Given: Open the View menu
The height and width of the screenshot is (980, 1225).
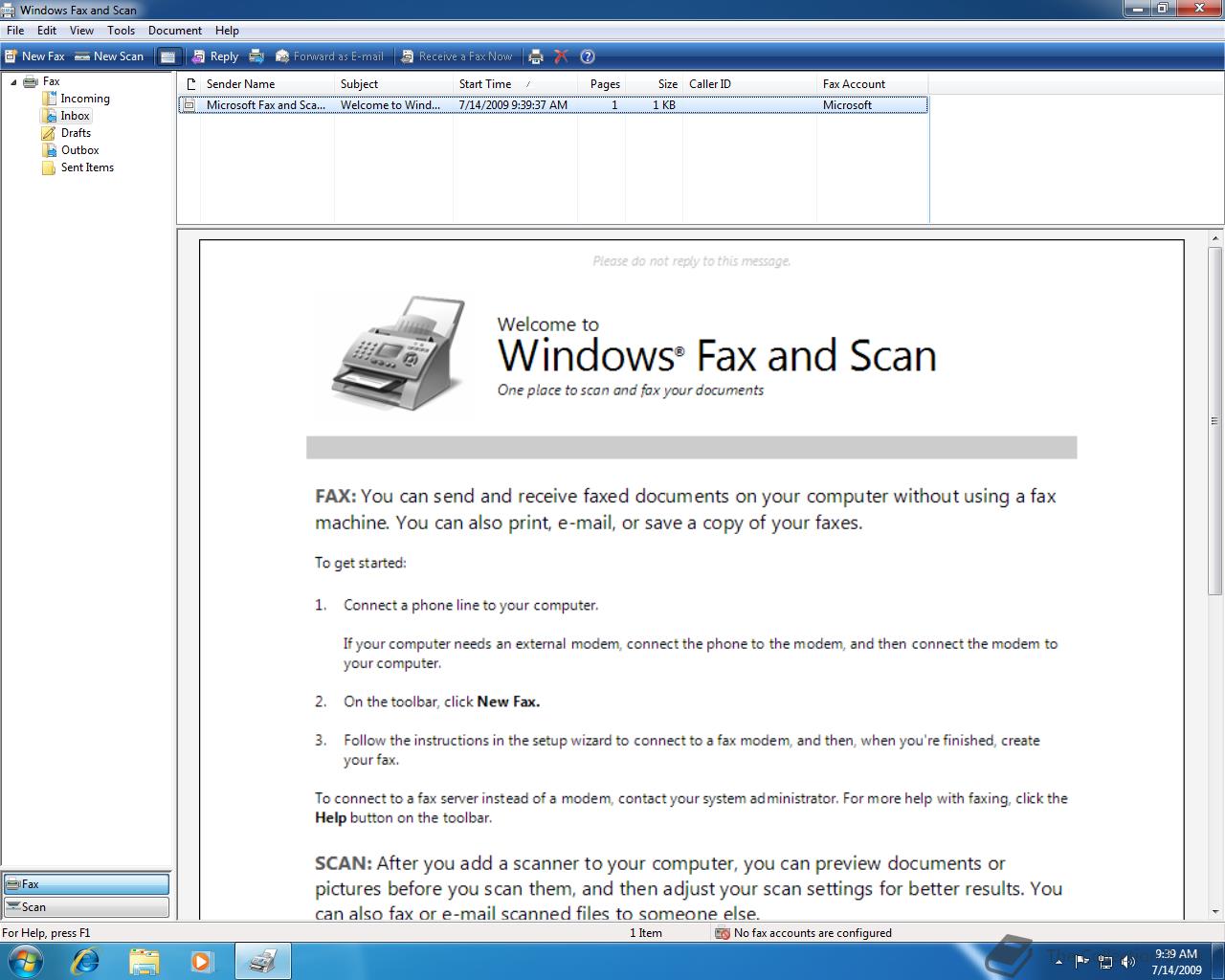Looking at the screenshot, I should pos(81,31).
